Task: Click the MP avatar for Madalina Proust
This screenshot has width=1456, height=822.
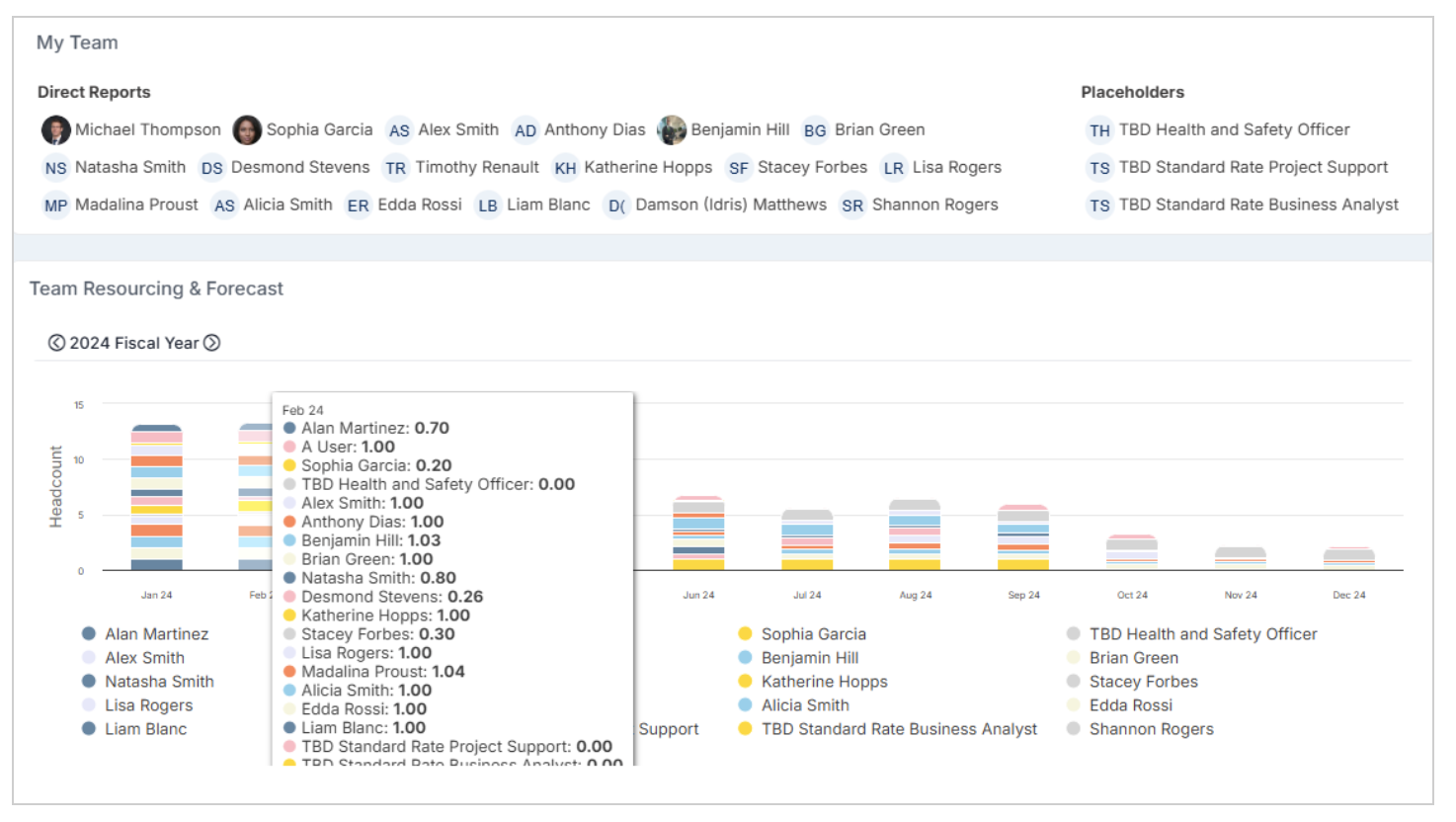Action: [x=56, y=205]
